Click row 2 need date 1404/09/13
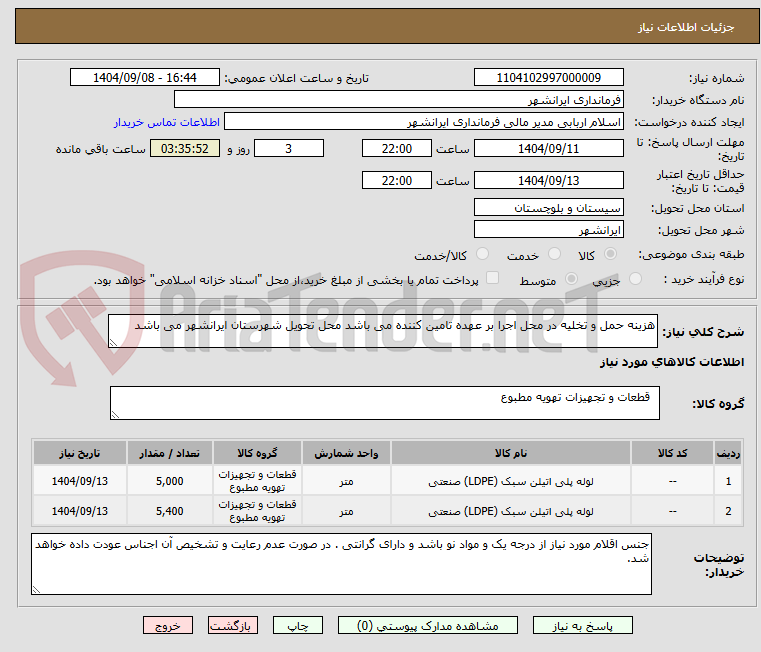The height and width of the screenshot is (652, 761). tap(80, 511)
